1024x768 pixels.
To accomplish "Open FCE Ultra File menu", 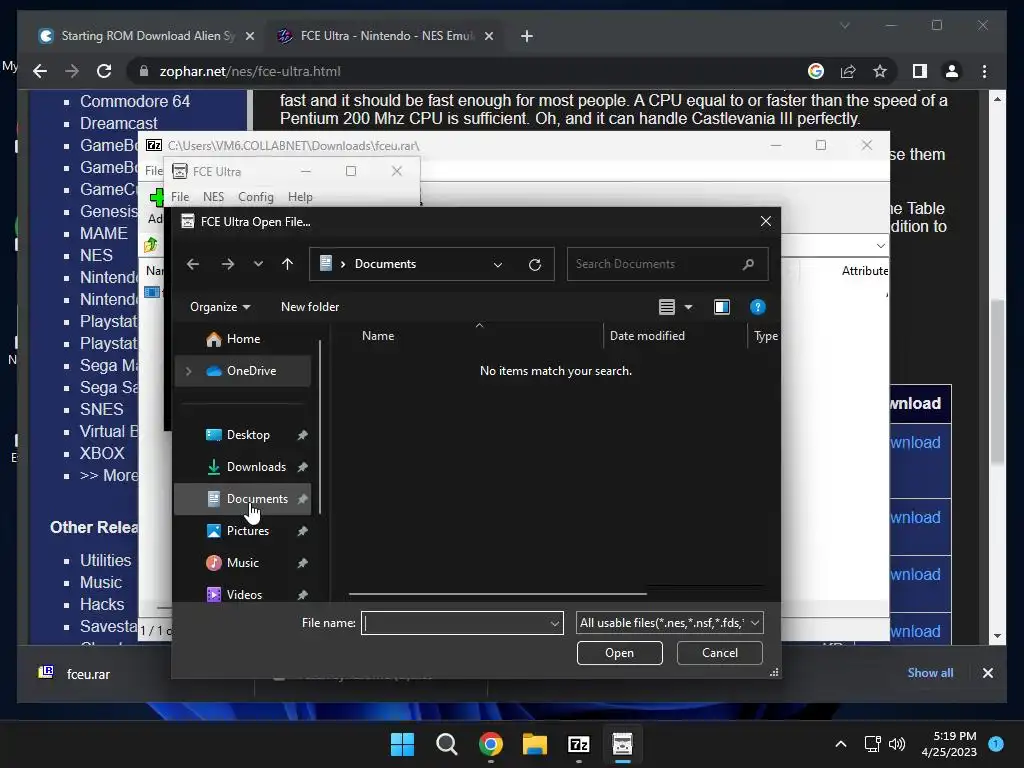I will [x=180, y=197].
